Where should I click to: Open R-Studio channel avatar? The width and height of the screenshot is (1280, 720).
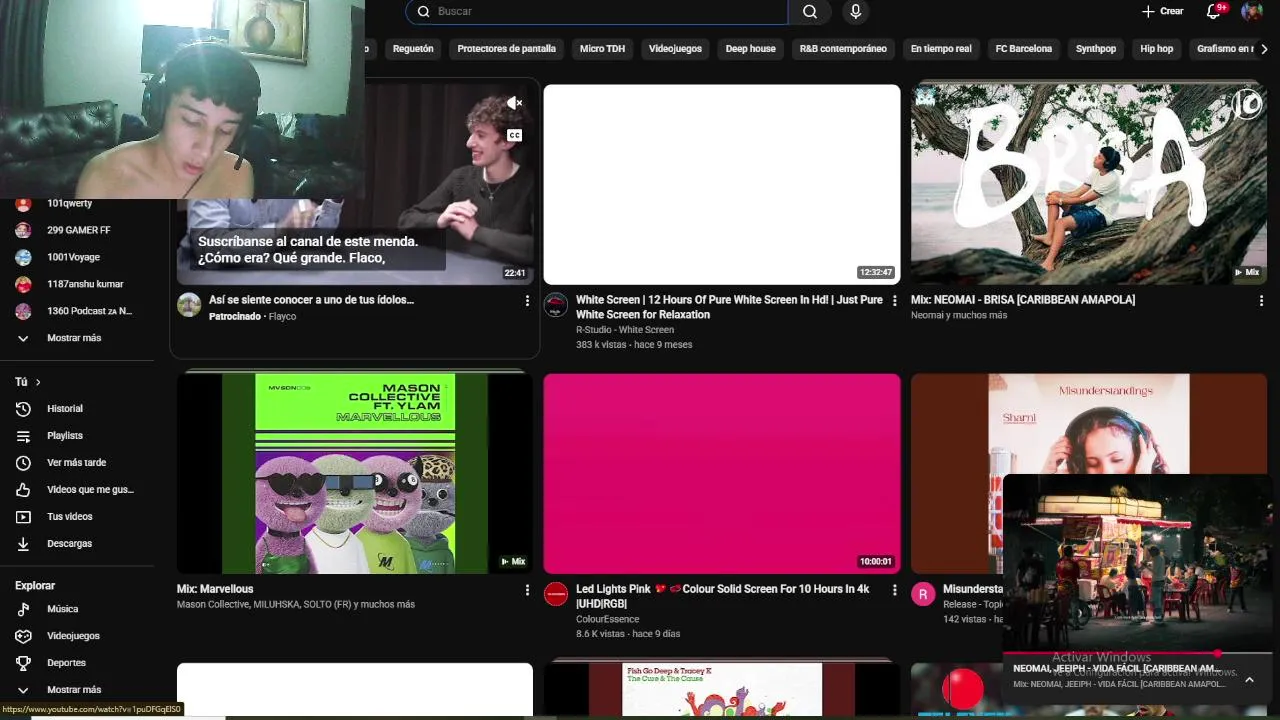[556, 305]
